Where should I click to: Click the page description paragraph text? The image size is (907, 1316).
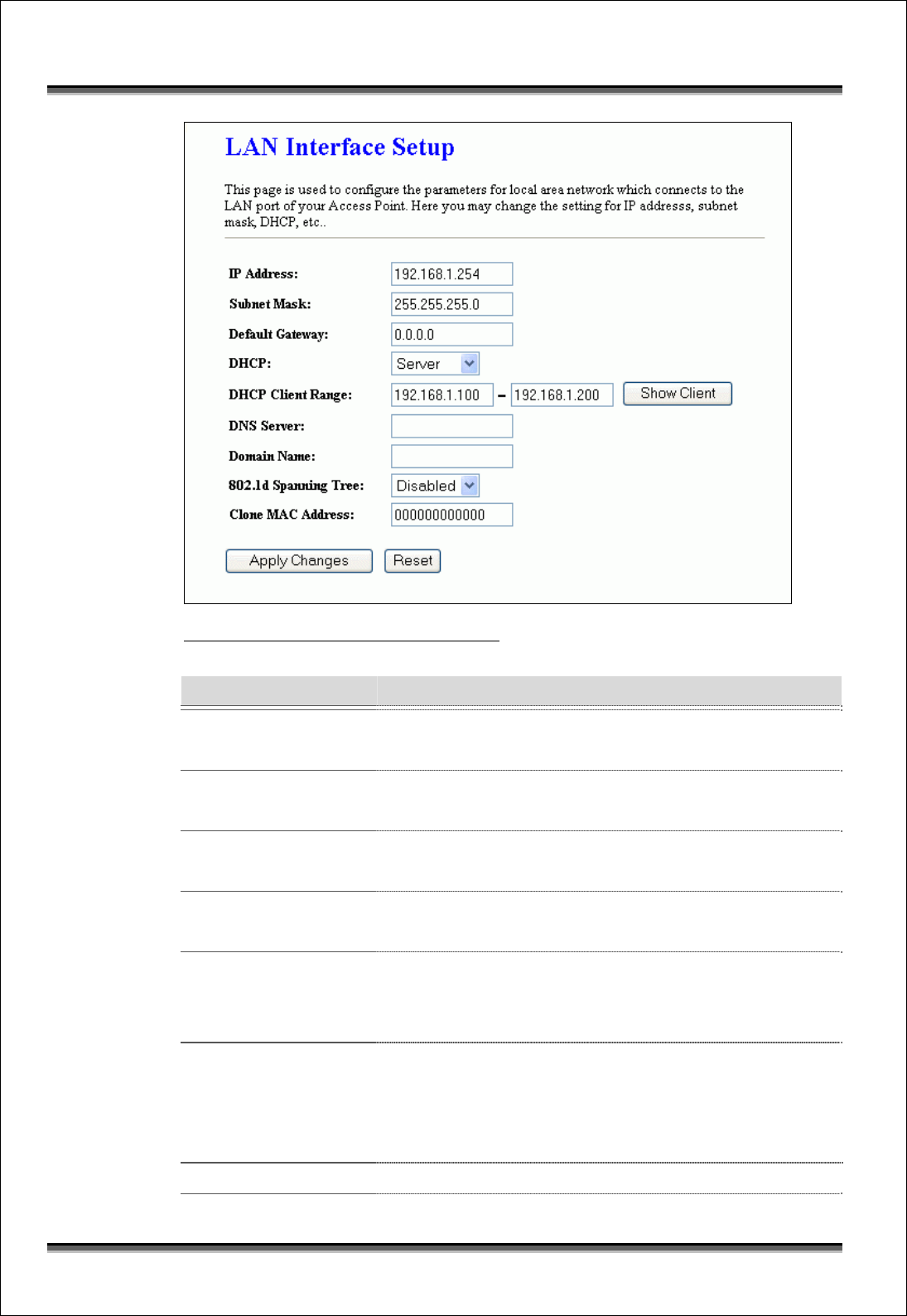coord(484,206)
